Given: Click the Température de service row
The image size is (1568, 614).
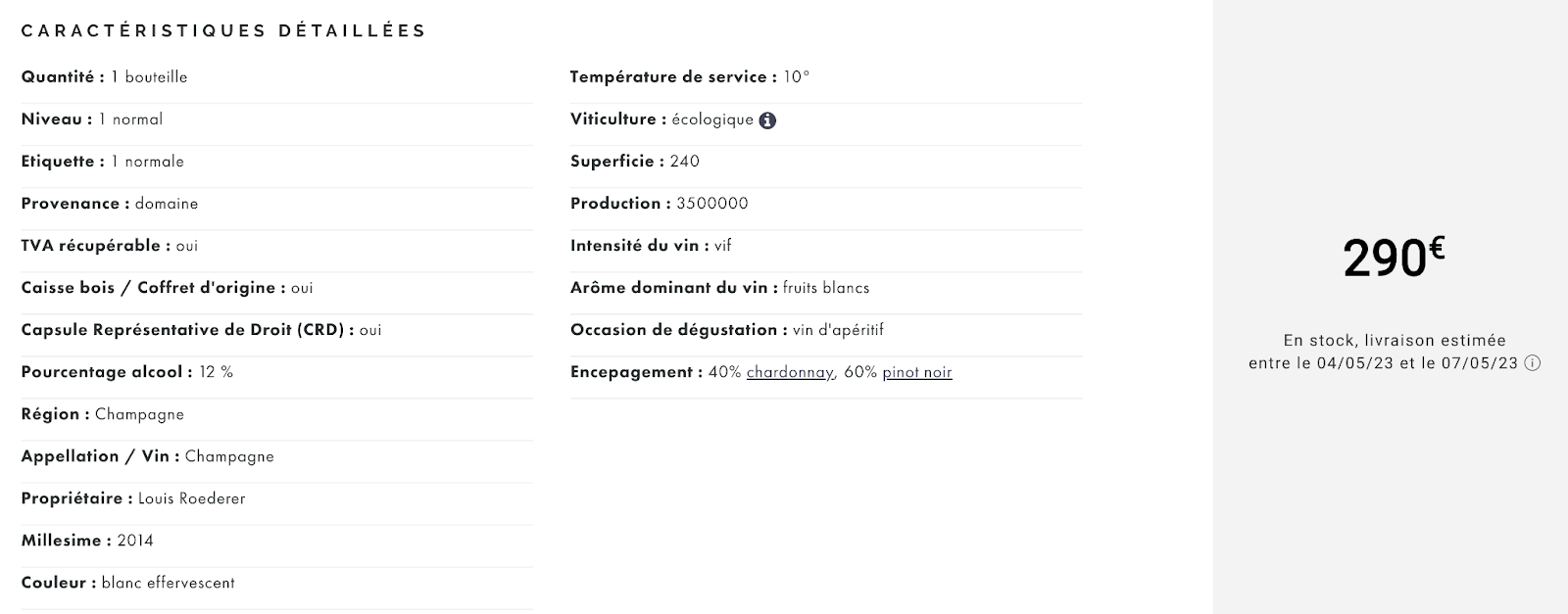Looking at the screenshot, I should click(826, 76).
